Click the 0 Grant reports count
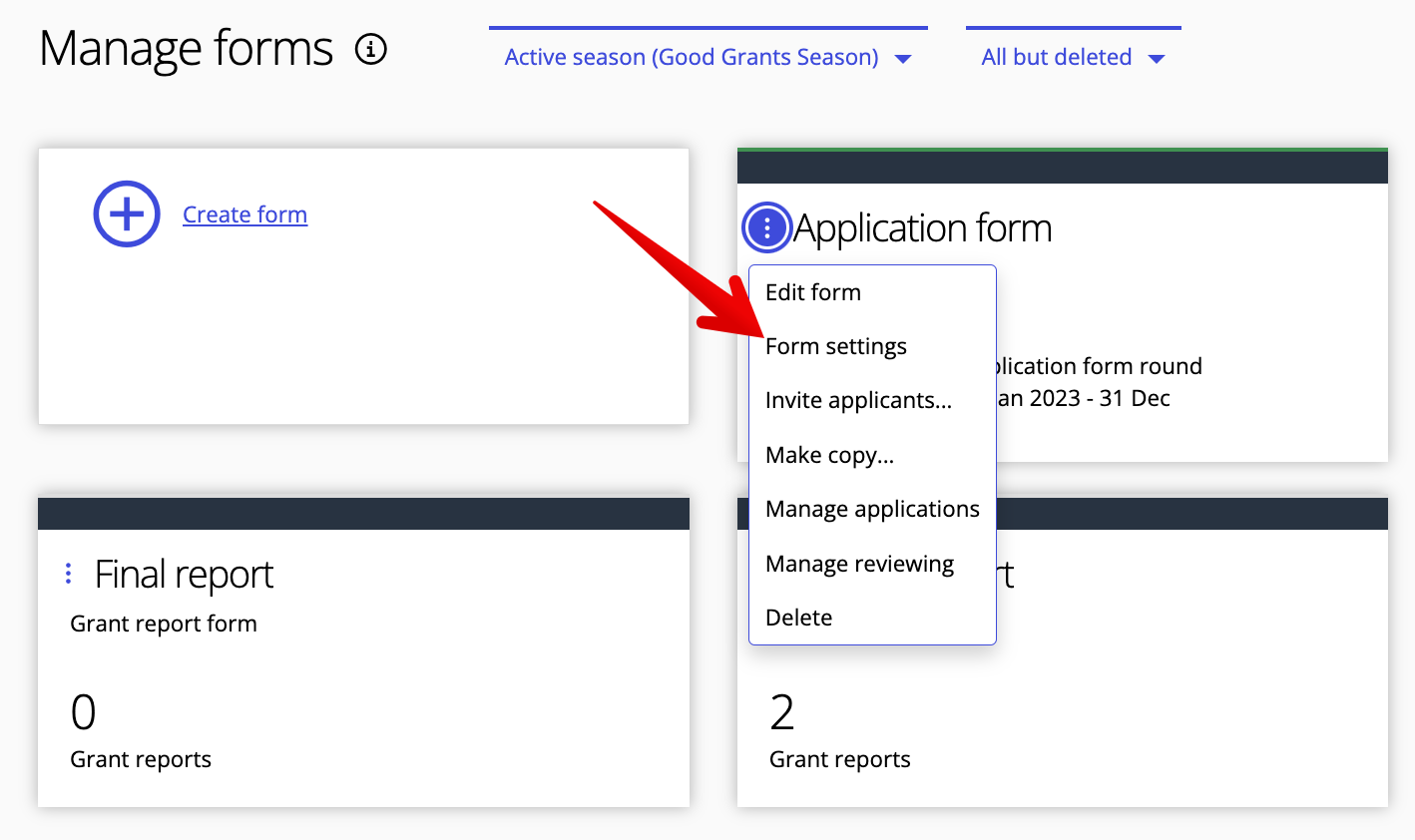The image size is (1415, 840). pos(84,712)
